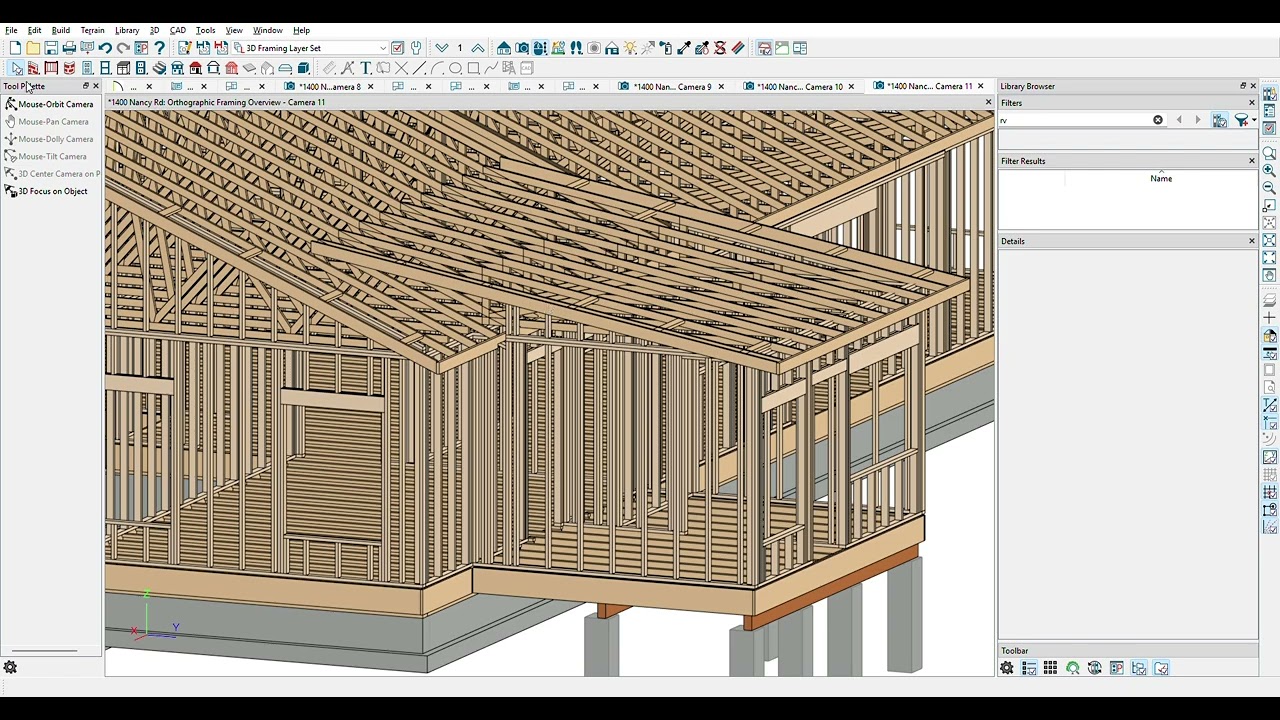Image resolution: width=1280 pixels, height=720 pixels.
Task: Select the Circle drawing tool
Action: tap(455, 68)
